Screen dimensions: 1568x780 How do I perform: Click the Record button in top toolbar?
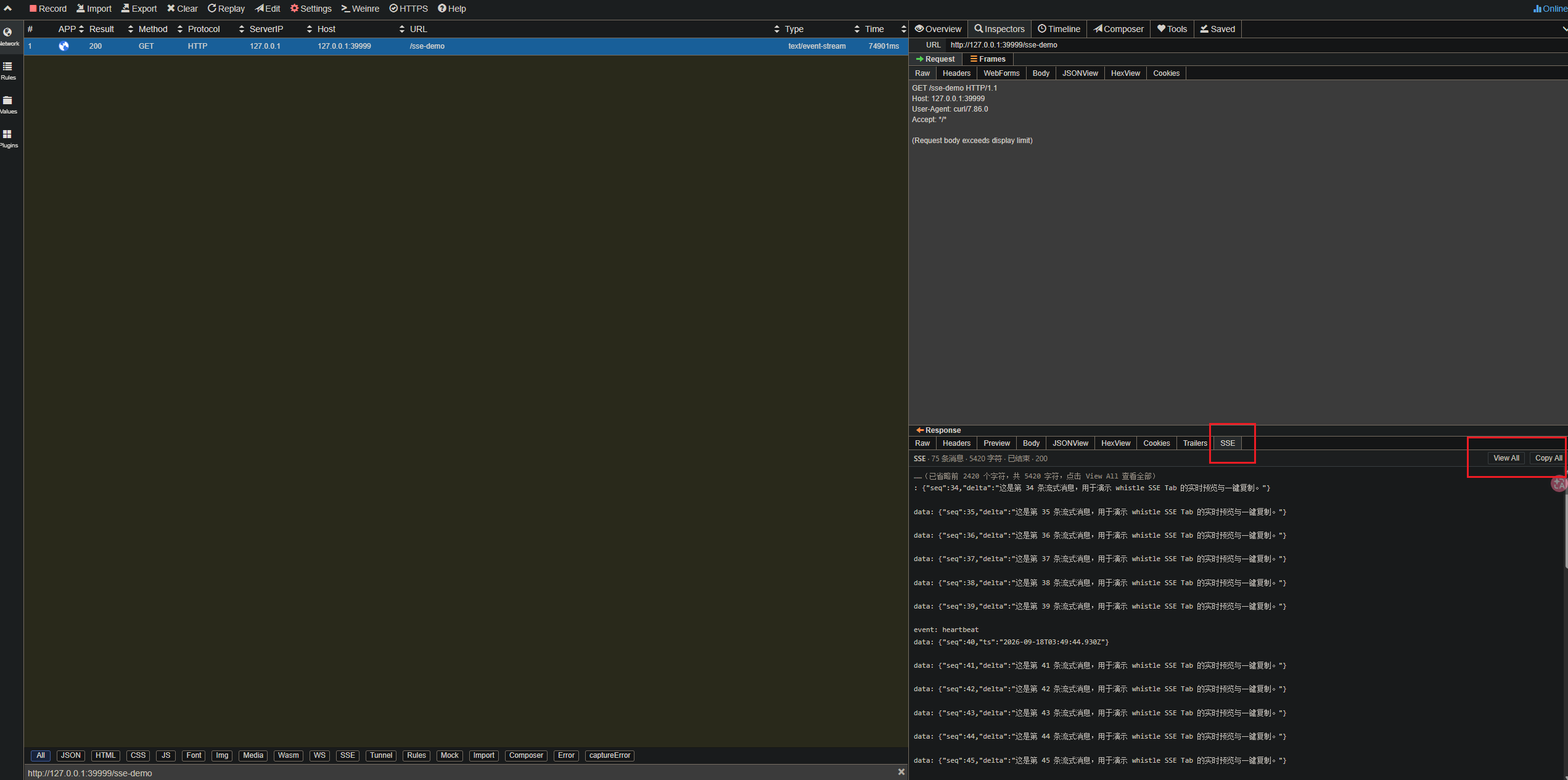(48, 9)
